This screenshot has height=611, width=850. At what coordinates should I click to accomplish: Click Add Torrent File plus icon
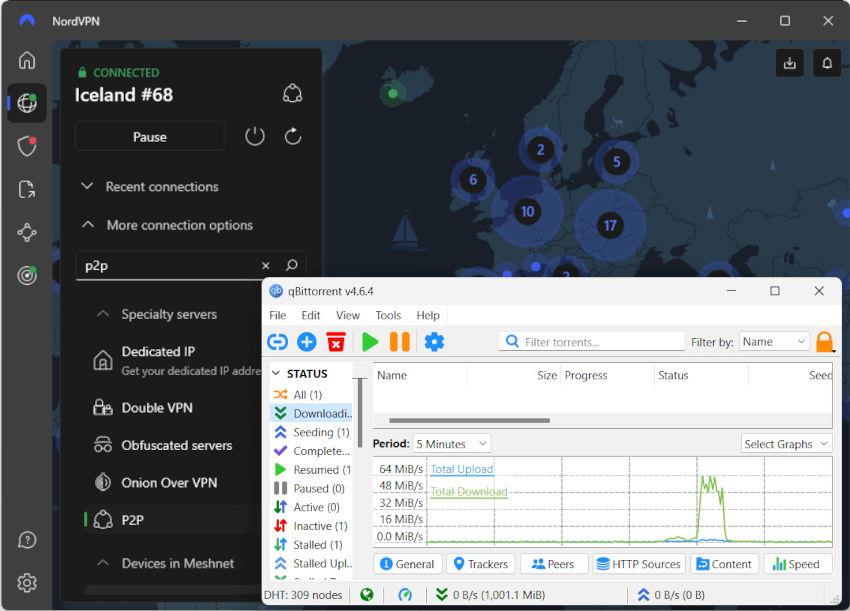click(x=307, y=342)
